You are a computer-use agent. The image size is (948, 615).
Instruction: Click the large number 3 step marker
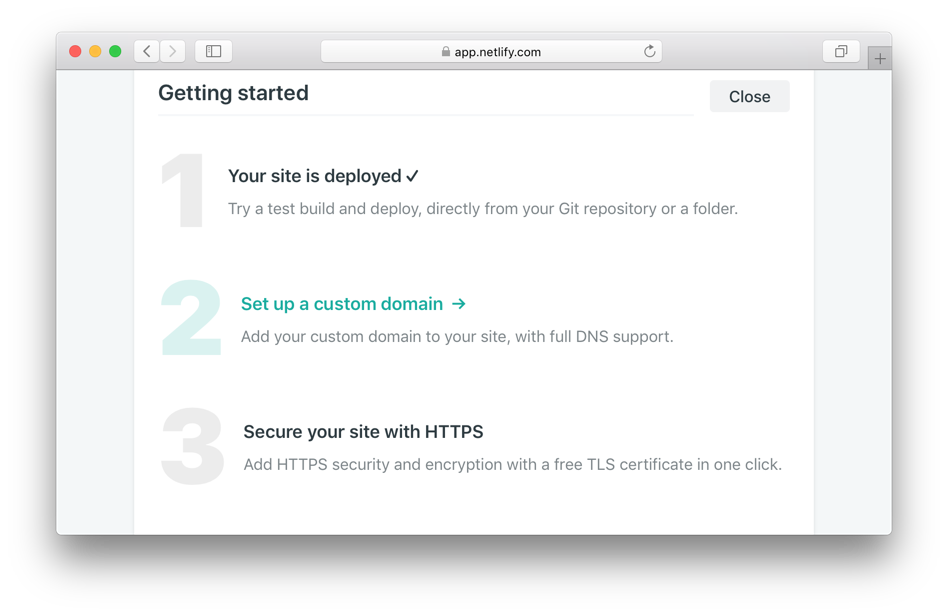192,446
